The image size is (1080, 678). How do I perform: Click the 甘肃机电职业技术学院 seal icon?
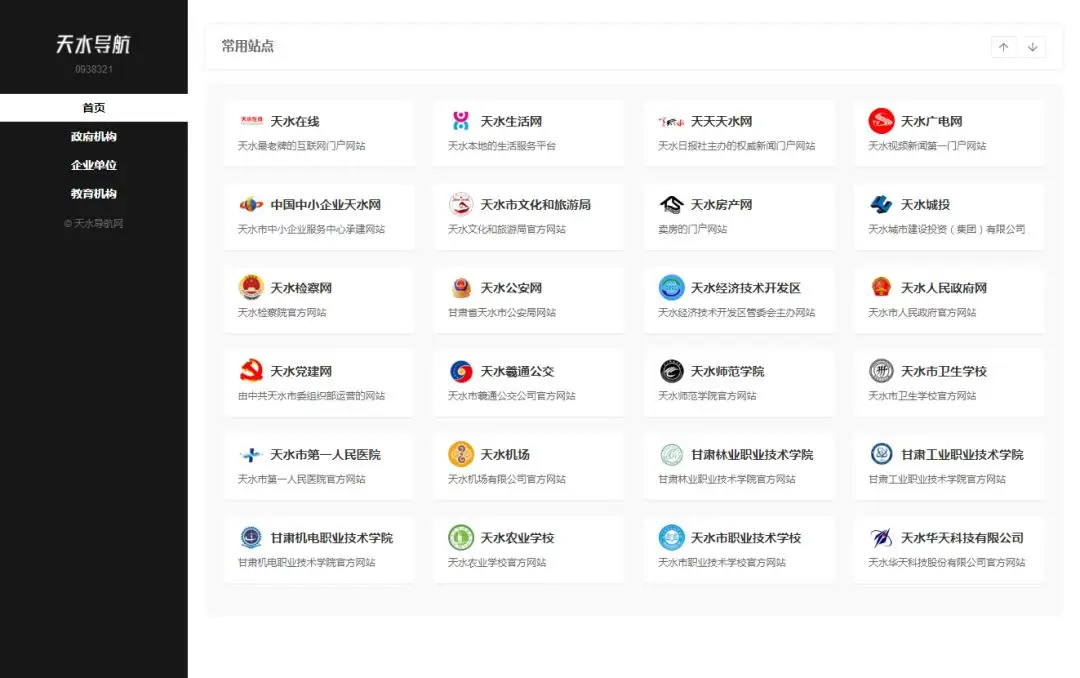(x=251, y=537)
